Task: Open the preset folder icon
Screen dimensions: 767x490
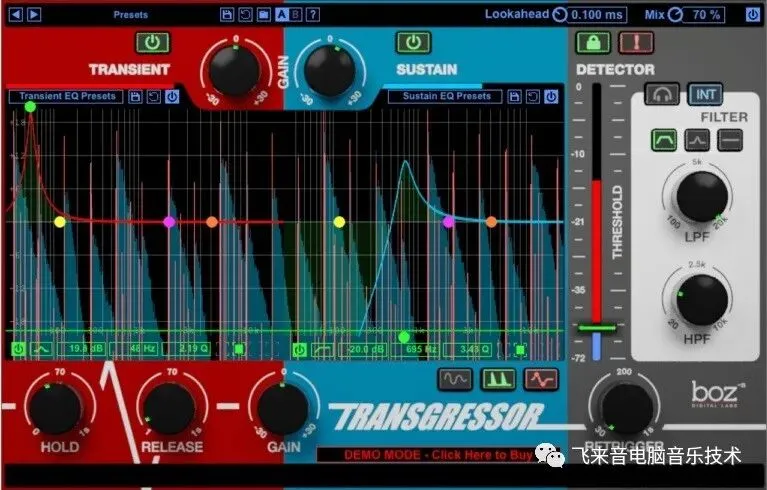Action: (264, 15)
